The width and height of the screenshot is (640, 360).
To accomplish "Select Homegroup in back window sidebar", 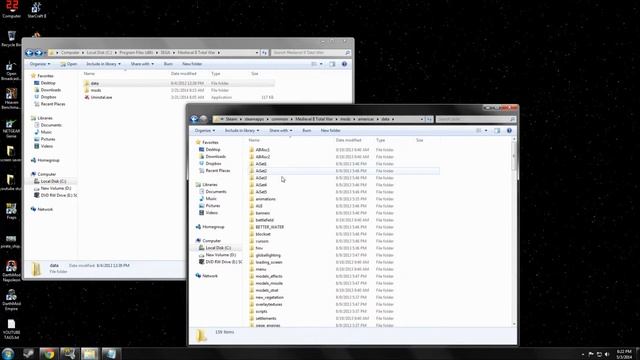I will point(48,160).
